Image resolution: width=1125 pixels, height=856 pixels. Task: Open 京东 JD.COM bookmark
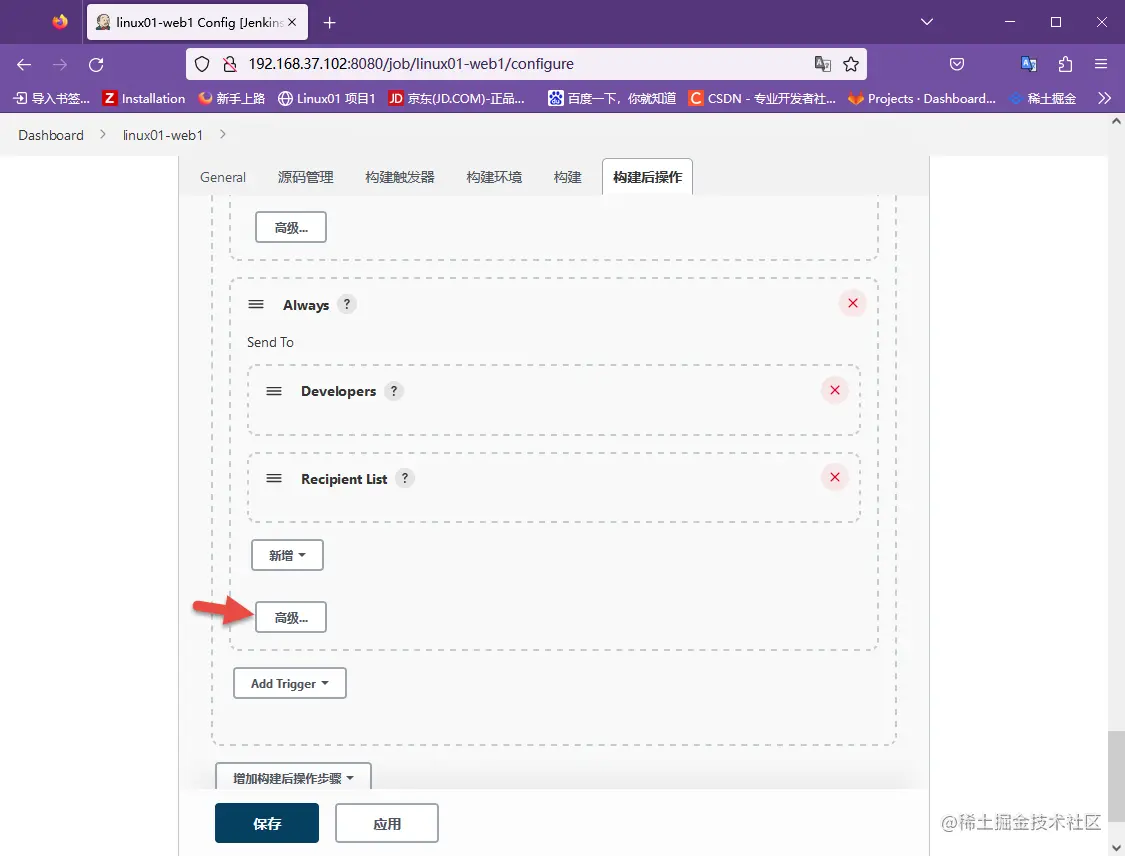(x=457, y=98)
